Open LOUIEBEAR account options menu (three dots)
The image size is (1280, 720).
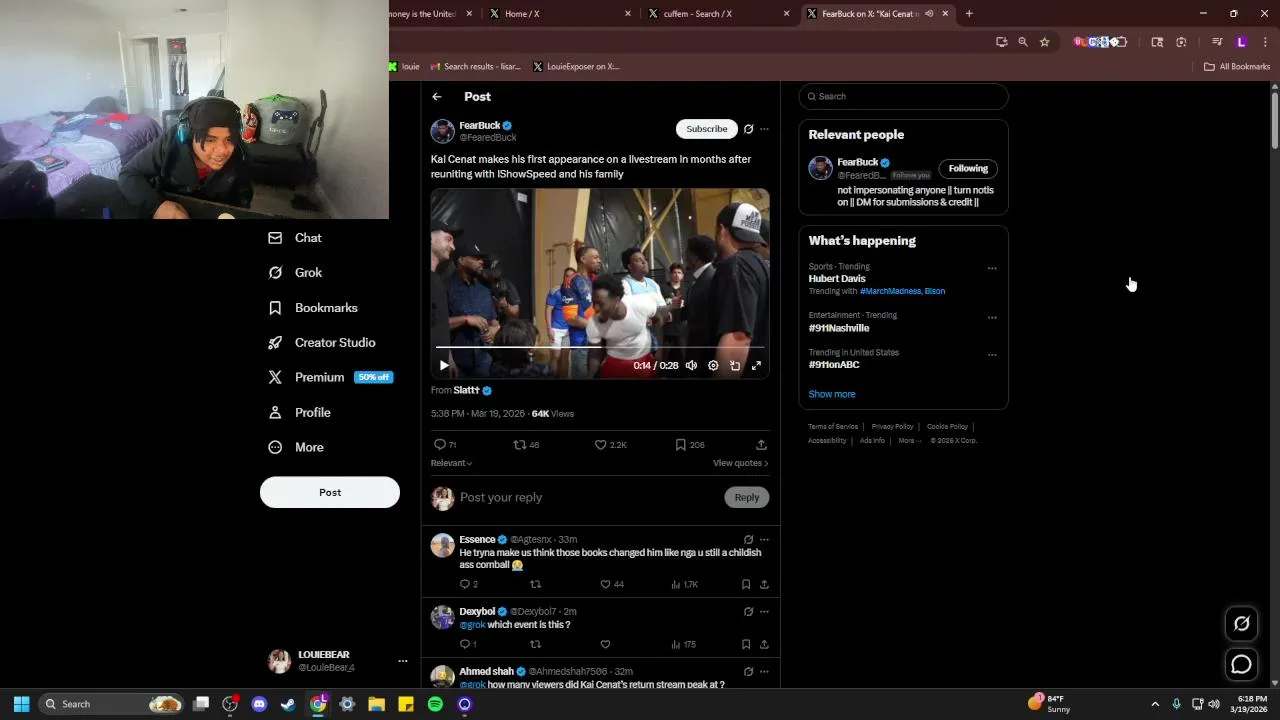pyautogui.click(x=403, y=661)
